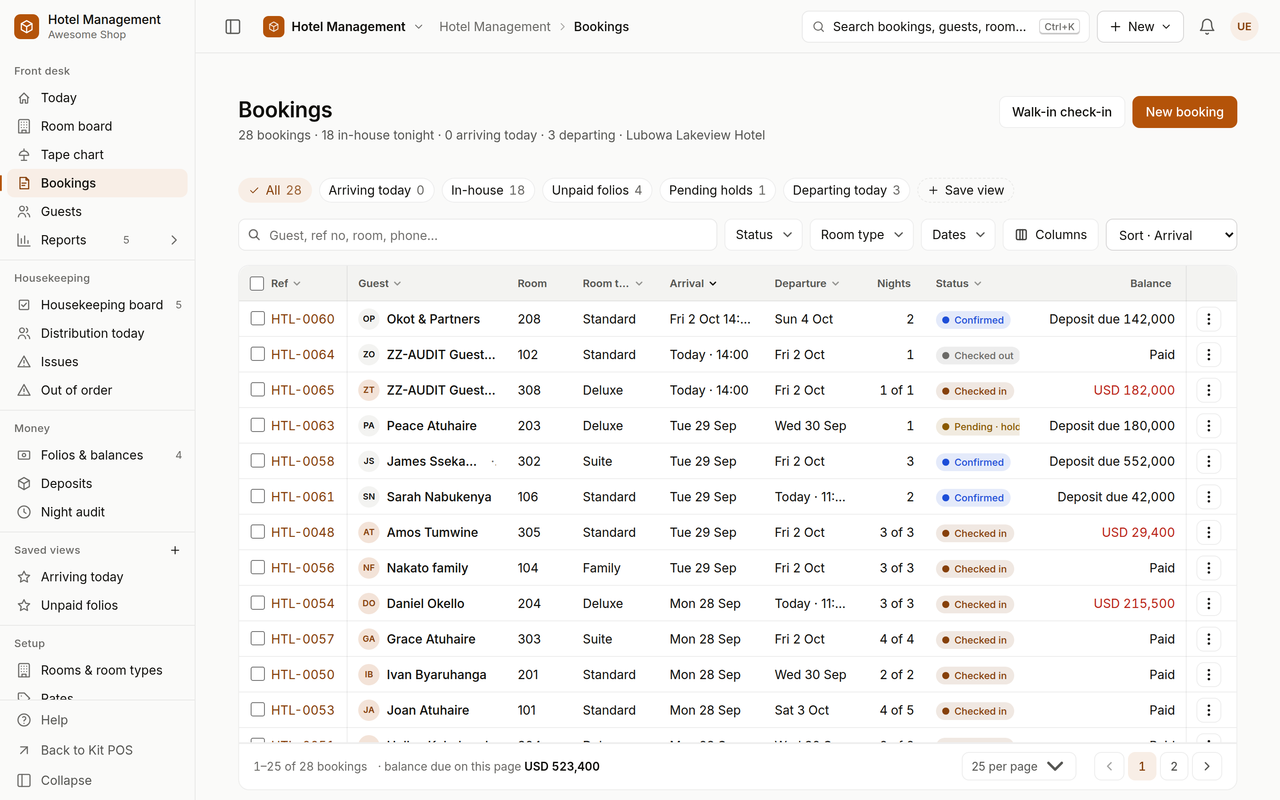Open row actions menu for HTL-0060
Image resolution: width=1280 pixels, height=800 pixels.
click(x=1209, y=319)
